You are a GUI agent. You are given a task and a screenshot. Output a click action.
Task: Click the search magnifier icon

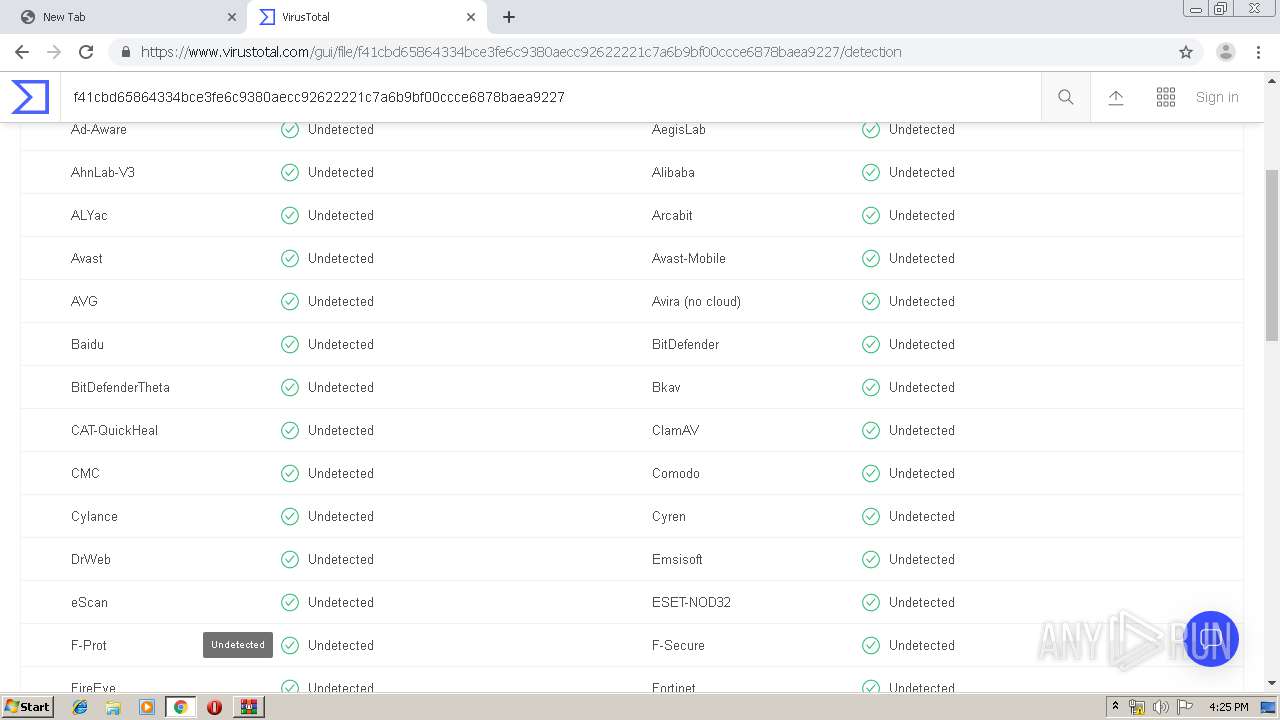click(x=1066, y=97)
